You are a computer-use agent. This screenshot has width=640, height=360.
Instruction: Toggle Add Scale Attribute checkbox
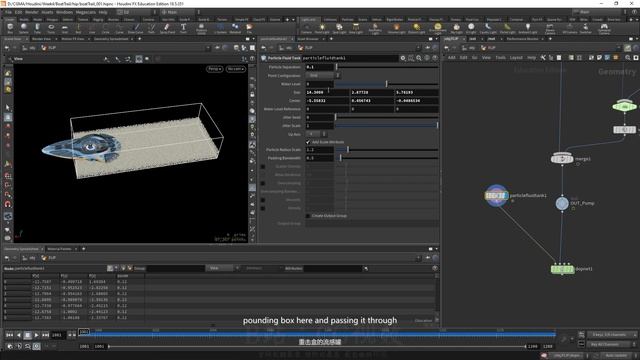point(308,142)
